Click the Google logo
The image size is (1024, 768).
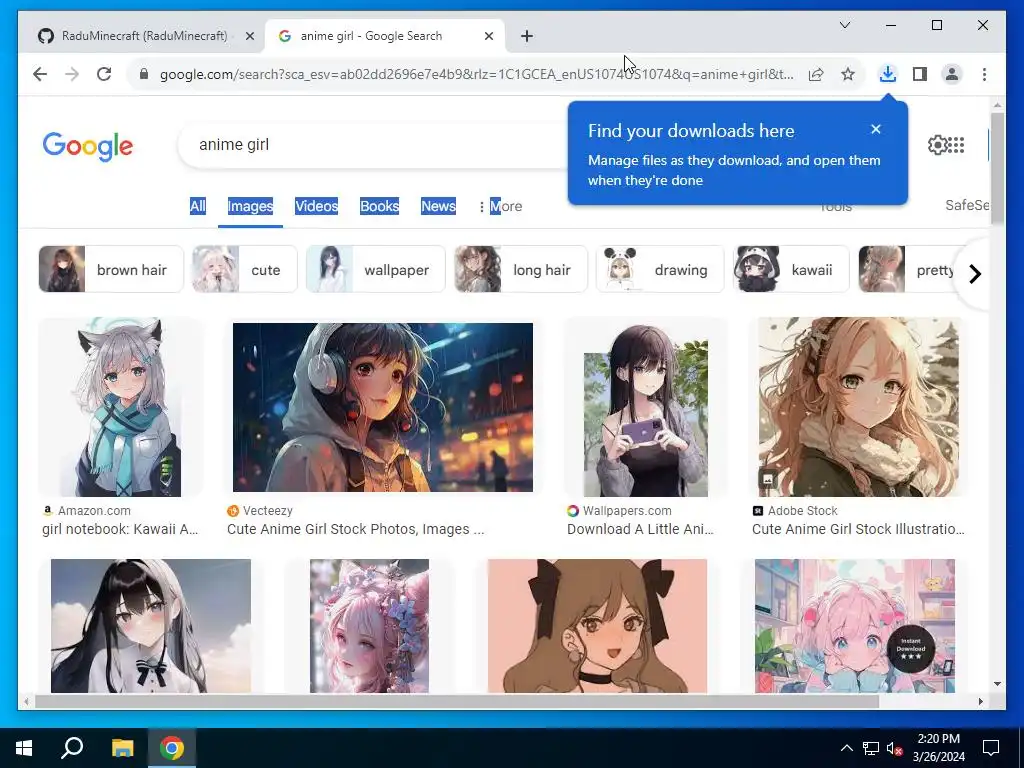[x=88, y=146]
